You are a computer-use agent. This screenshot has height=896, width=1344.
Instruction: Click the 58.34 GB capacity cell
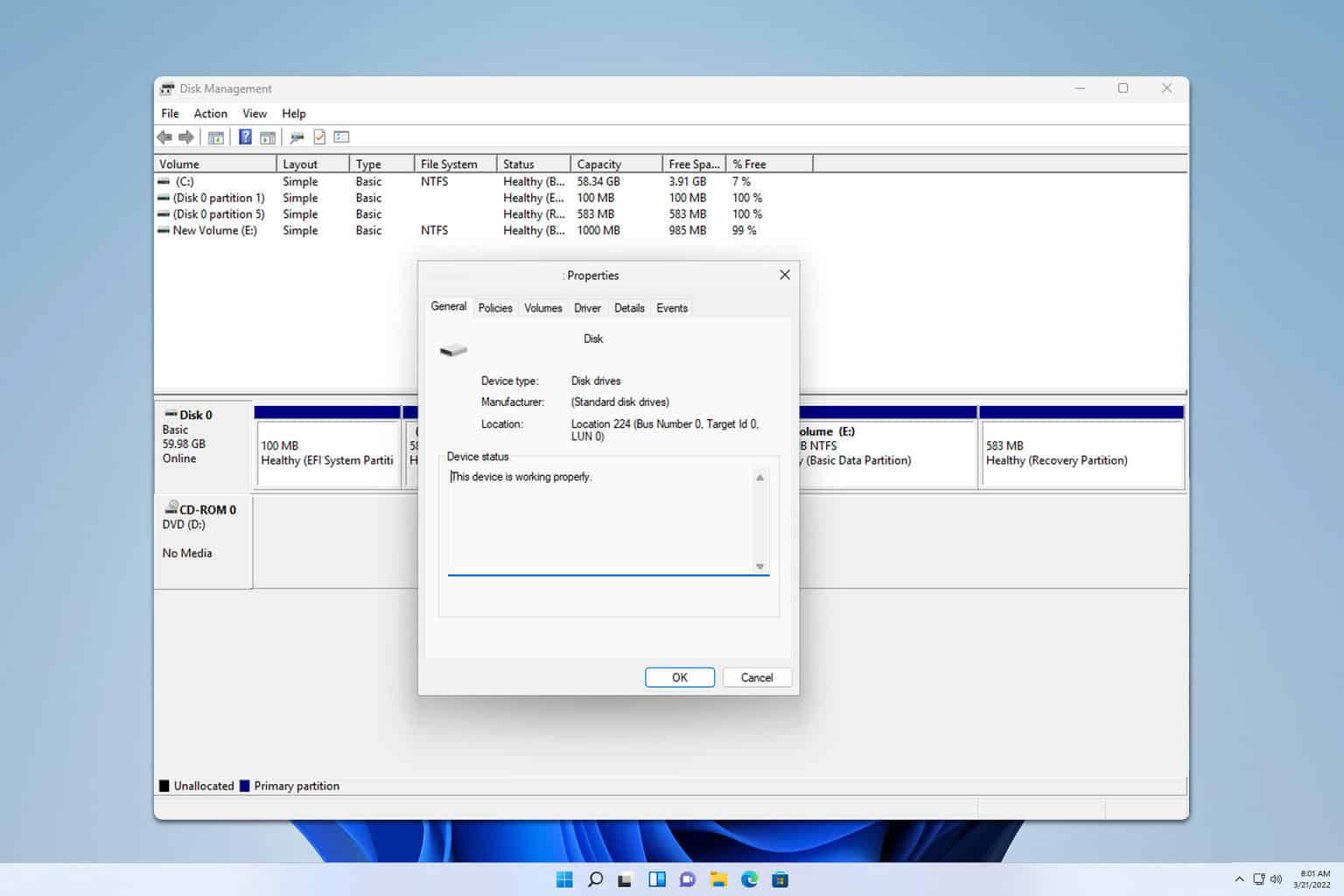[x=598, y=181]
